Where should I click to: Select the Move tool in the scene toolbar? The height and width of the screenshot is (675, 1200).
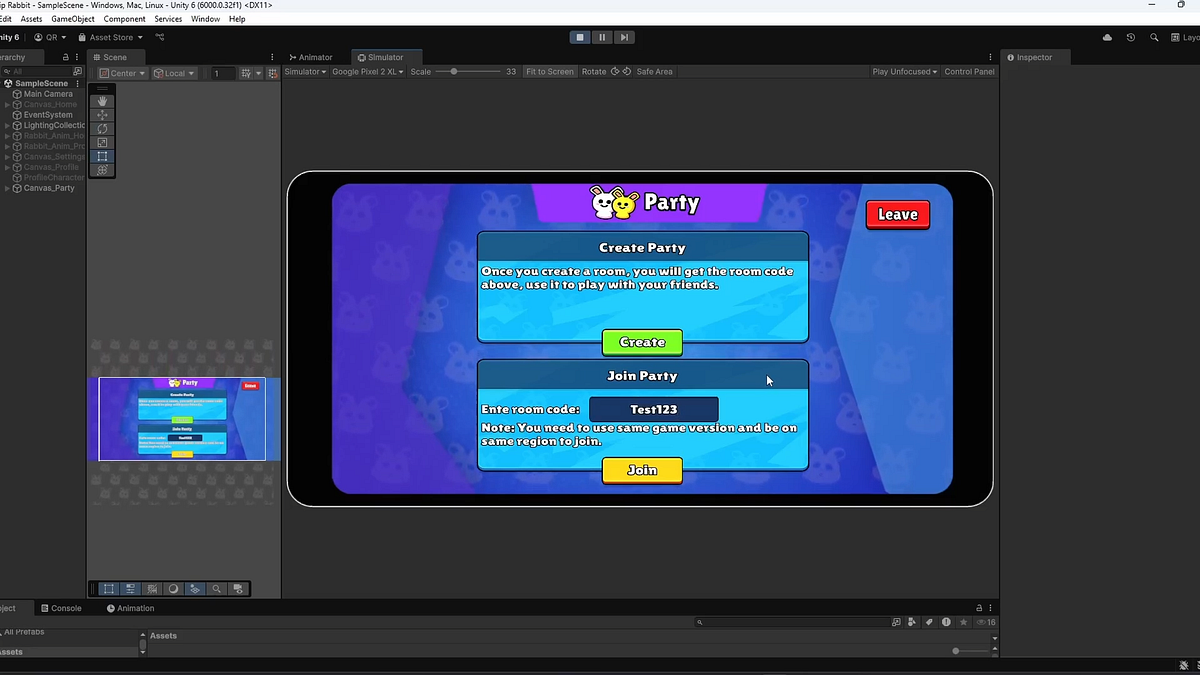tap(102, 114)
